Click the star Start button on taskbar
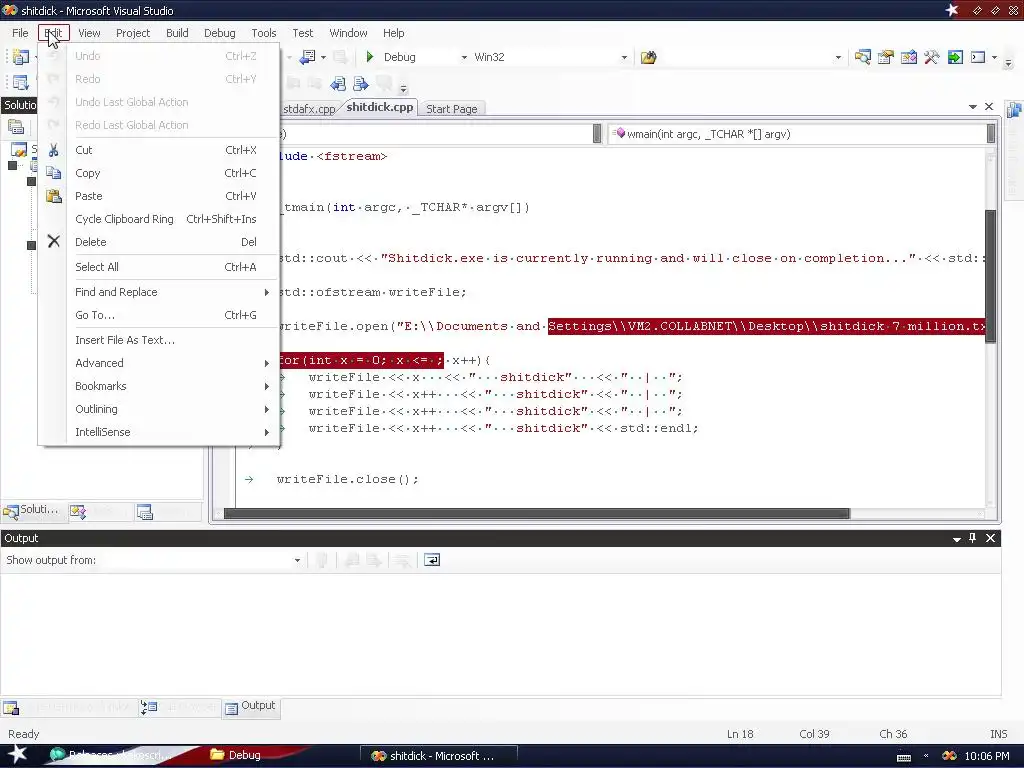Viewport: 1024px width, 768px height. (x=16, y=755)
